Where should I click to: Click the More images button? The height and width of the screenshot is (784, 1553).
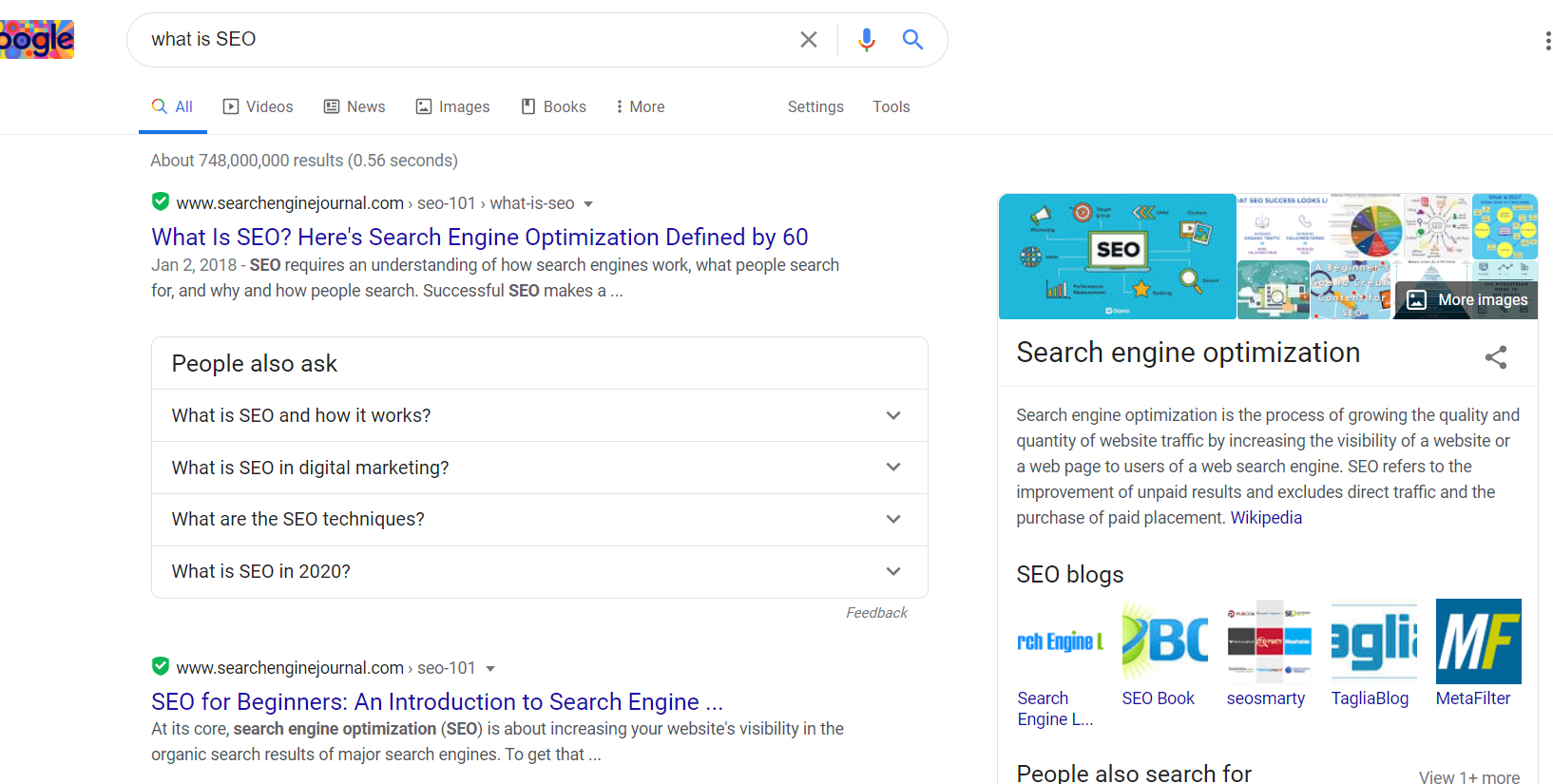(1467, 299)
